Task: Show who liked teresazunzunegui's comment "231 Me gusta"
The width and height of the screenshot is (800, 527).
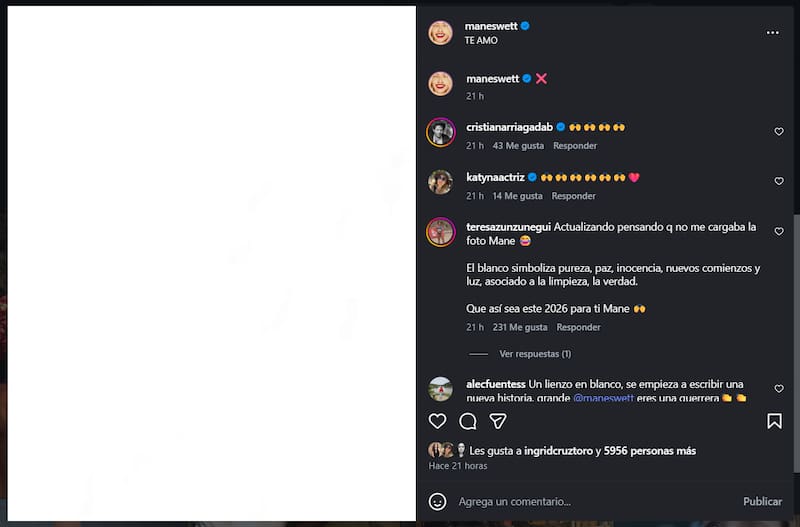Action: click(520, 327)
